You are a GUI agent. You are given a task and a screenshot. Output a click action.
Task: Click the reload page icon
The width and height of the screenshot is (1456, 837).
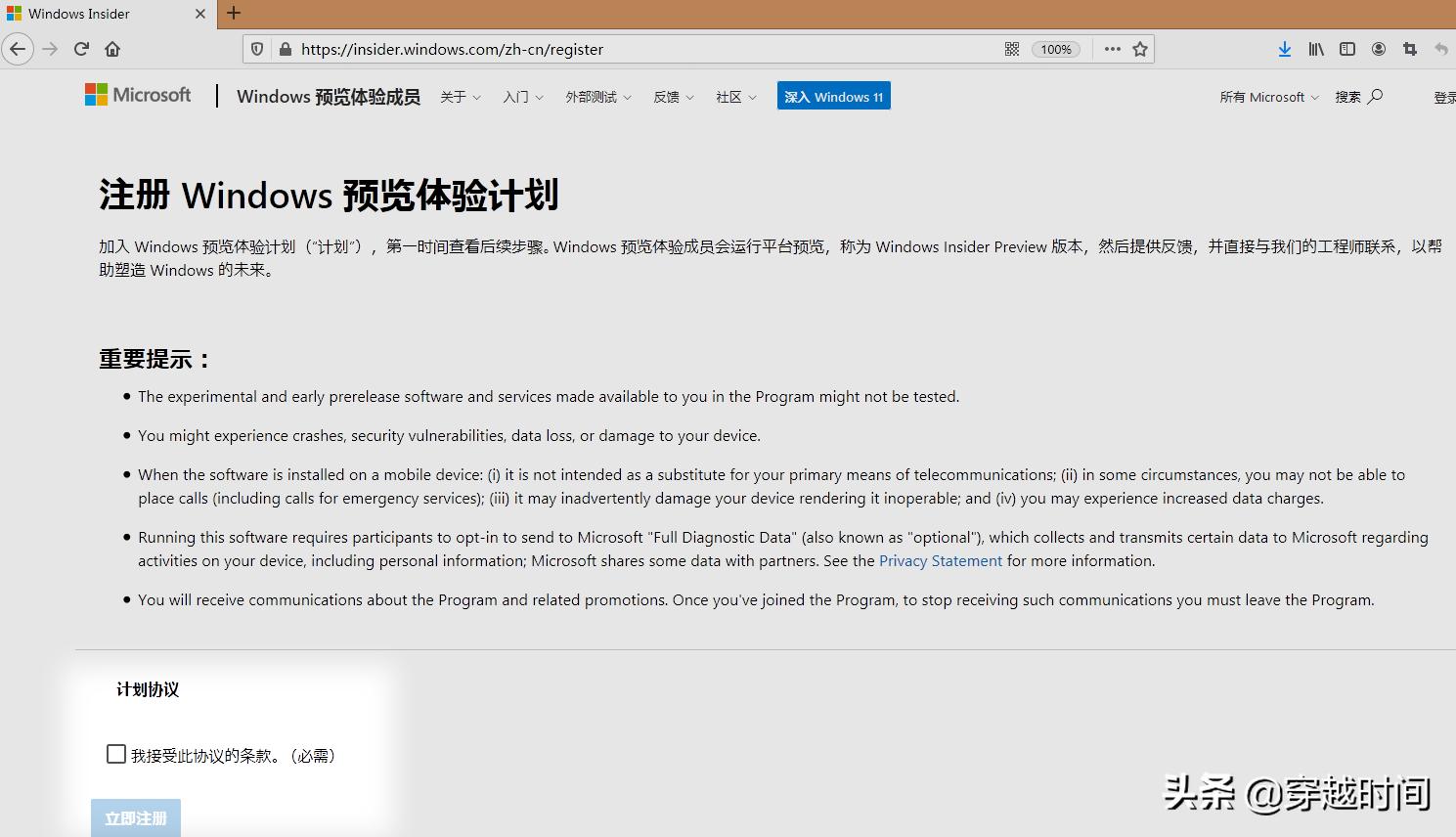[x=81, y=48]
